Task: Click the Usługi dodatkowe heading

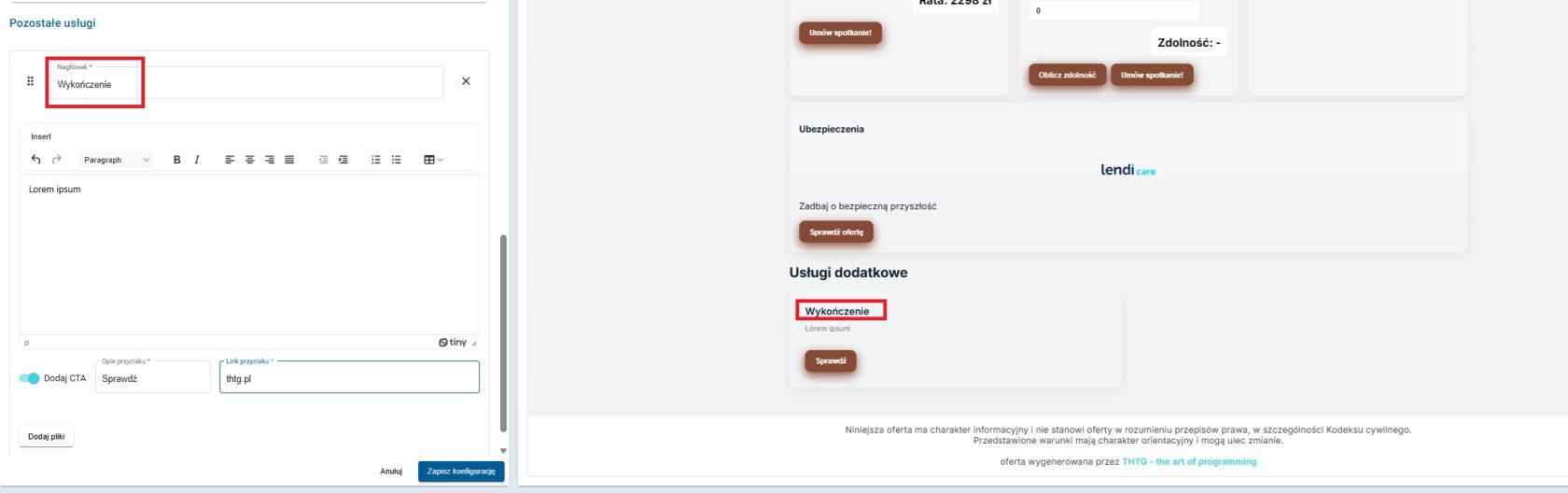Action: [x=848, y=273]
